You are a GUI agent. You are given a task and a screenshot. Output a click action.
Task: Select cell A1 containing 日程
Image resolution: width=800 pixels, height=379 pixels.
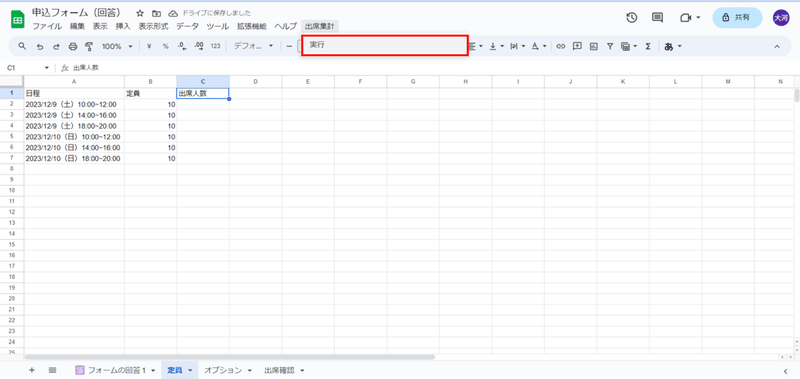point(74,93)
